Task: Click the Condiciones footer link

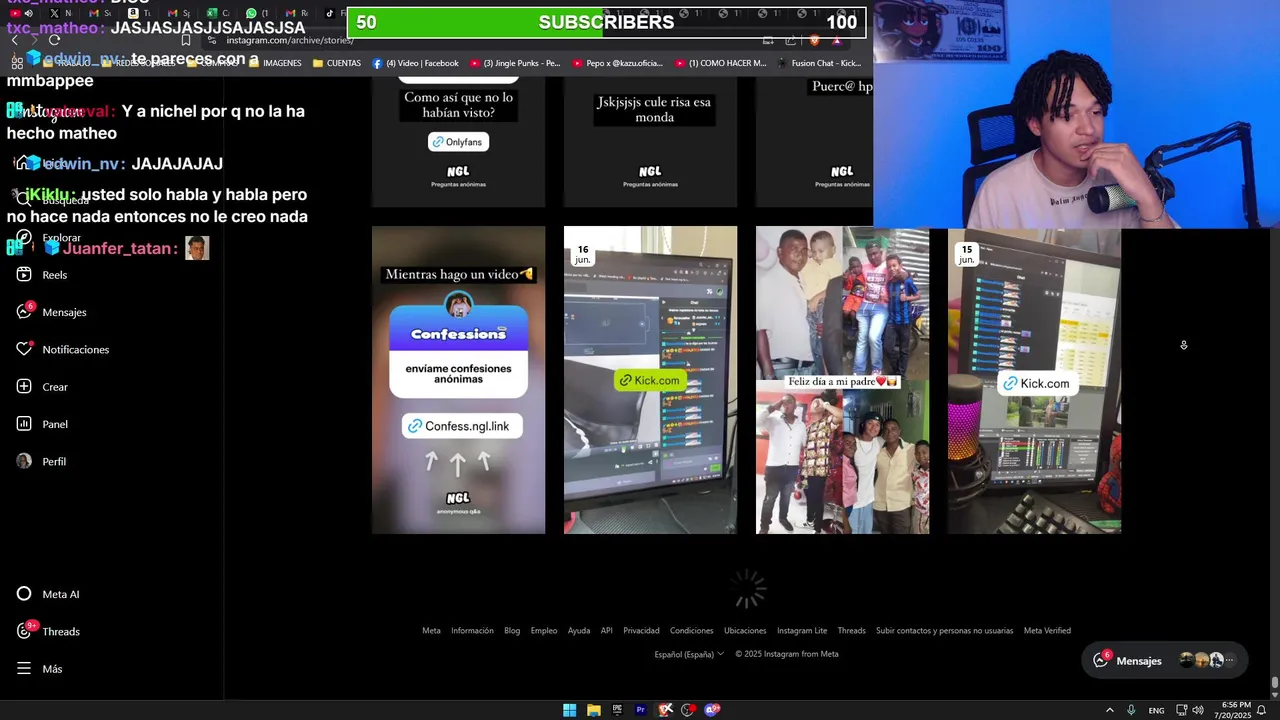Action: [x=692, y=631]
